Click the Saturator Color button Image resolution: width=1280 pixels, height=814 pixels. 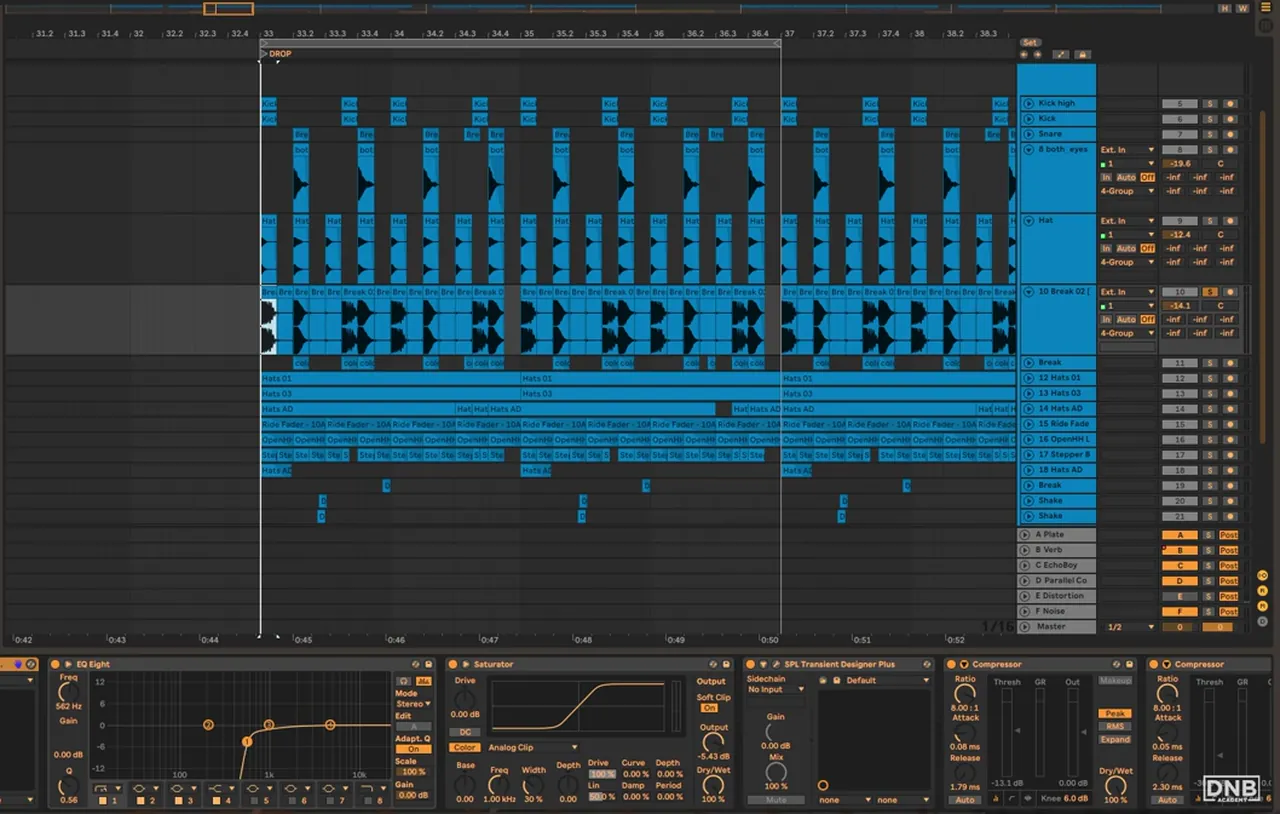pyautogui.click(x=465, y=747)
